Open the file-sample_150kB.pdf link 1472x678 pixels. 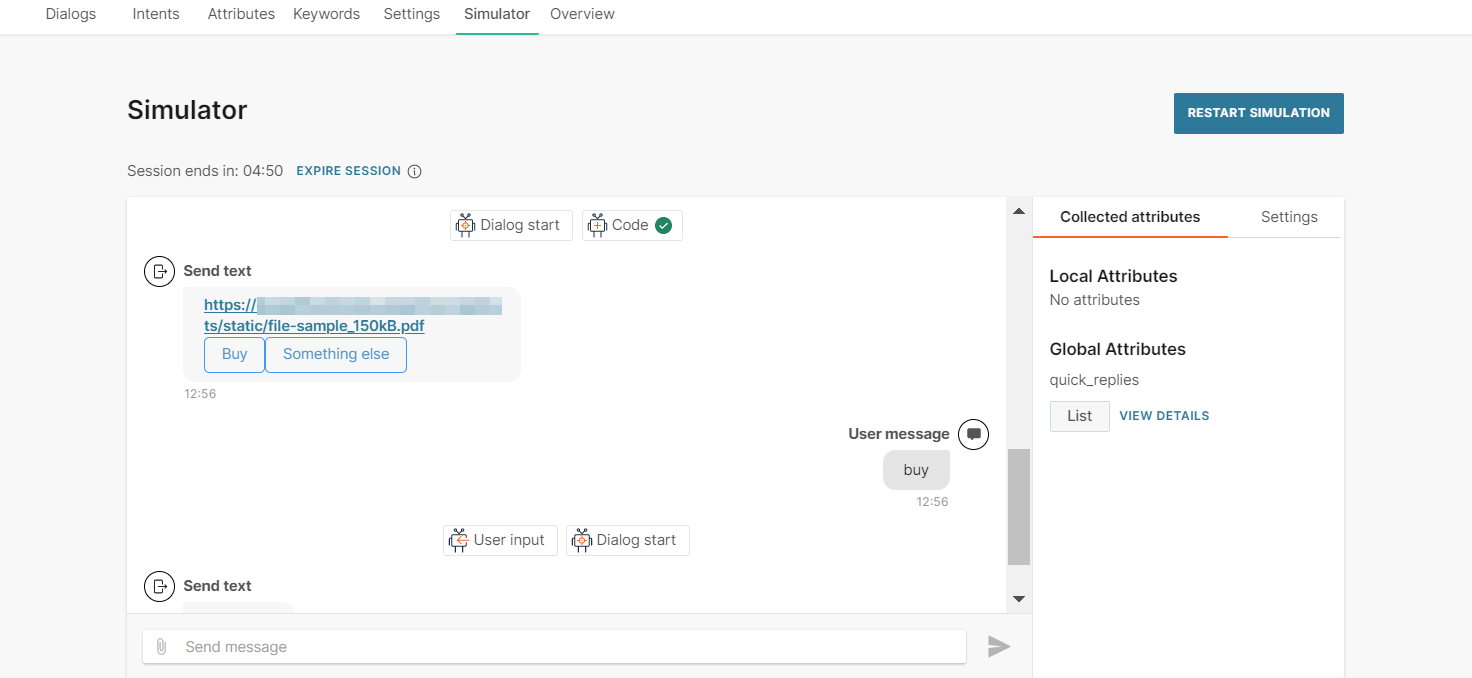point(314,327)
